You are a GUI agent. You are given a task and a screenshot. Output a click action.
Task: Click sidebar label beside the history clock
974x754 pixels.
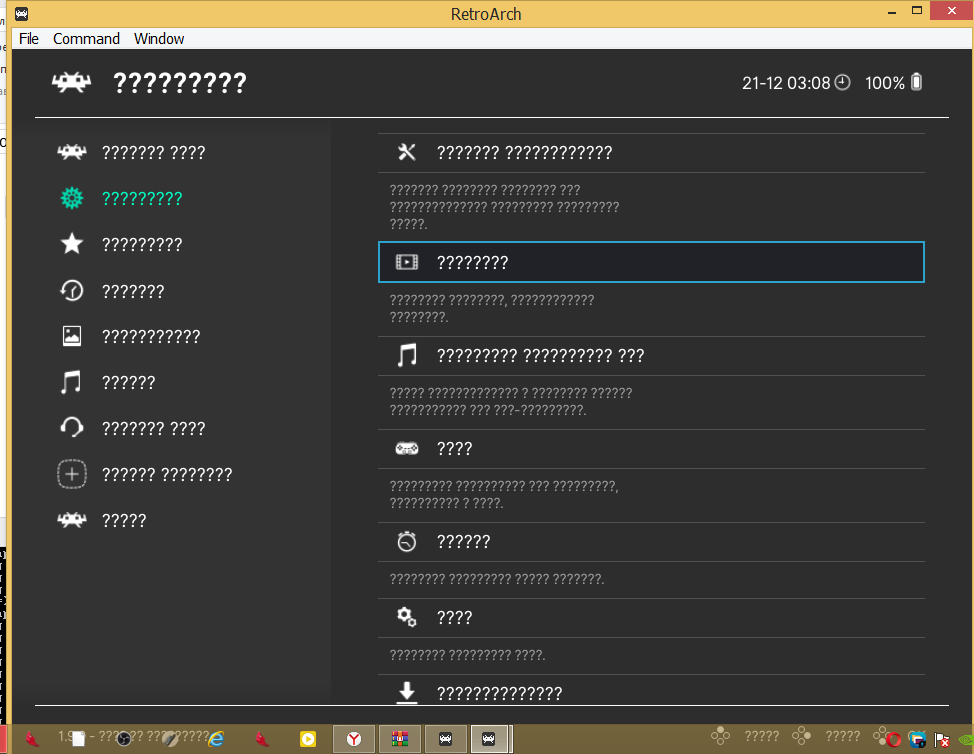[133, 291]
